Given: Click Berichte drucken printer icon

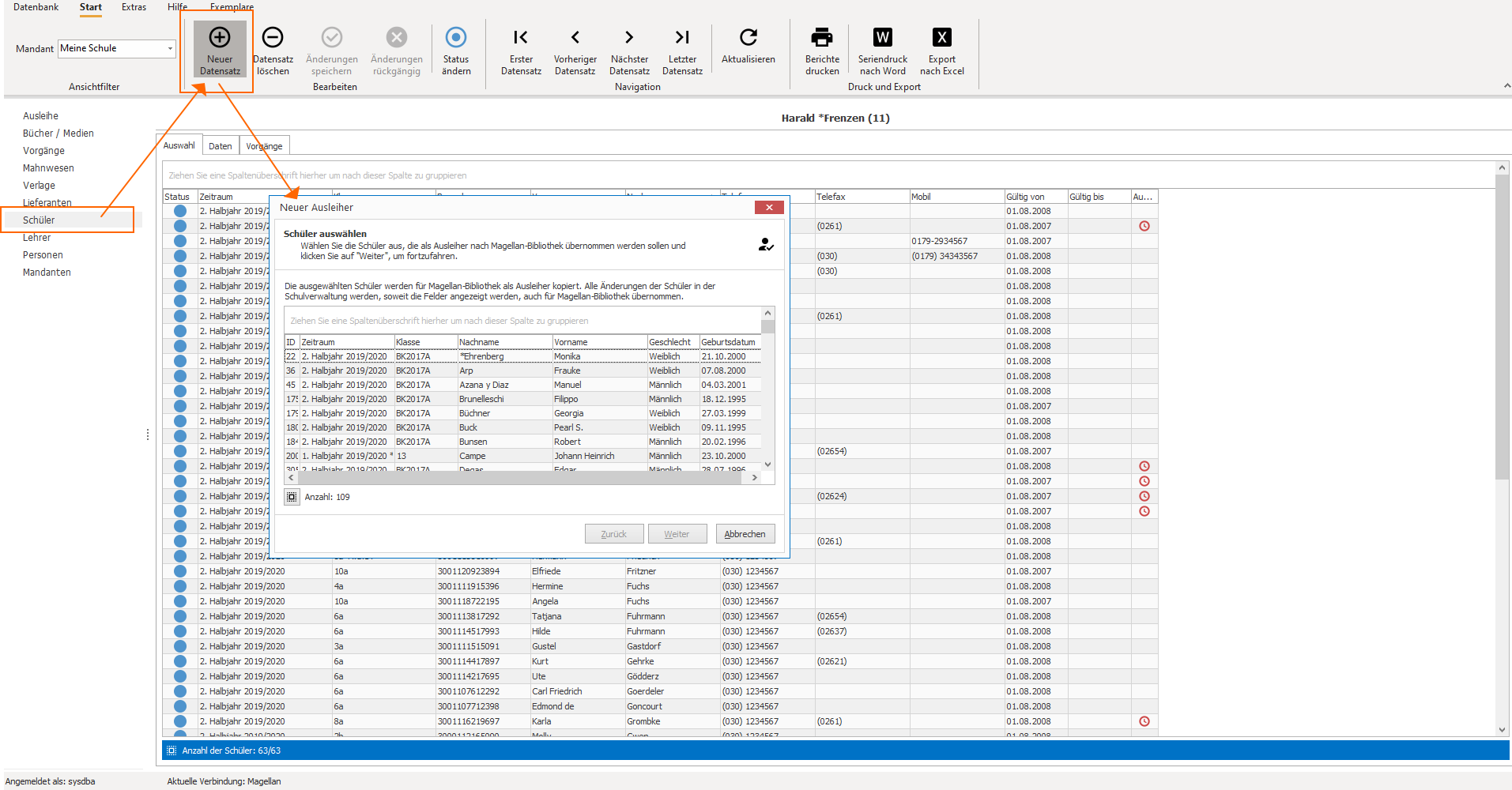Looking at the screenshot, I should (x=822, y=37).
